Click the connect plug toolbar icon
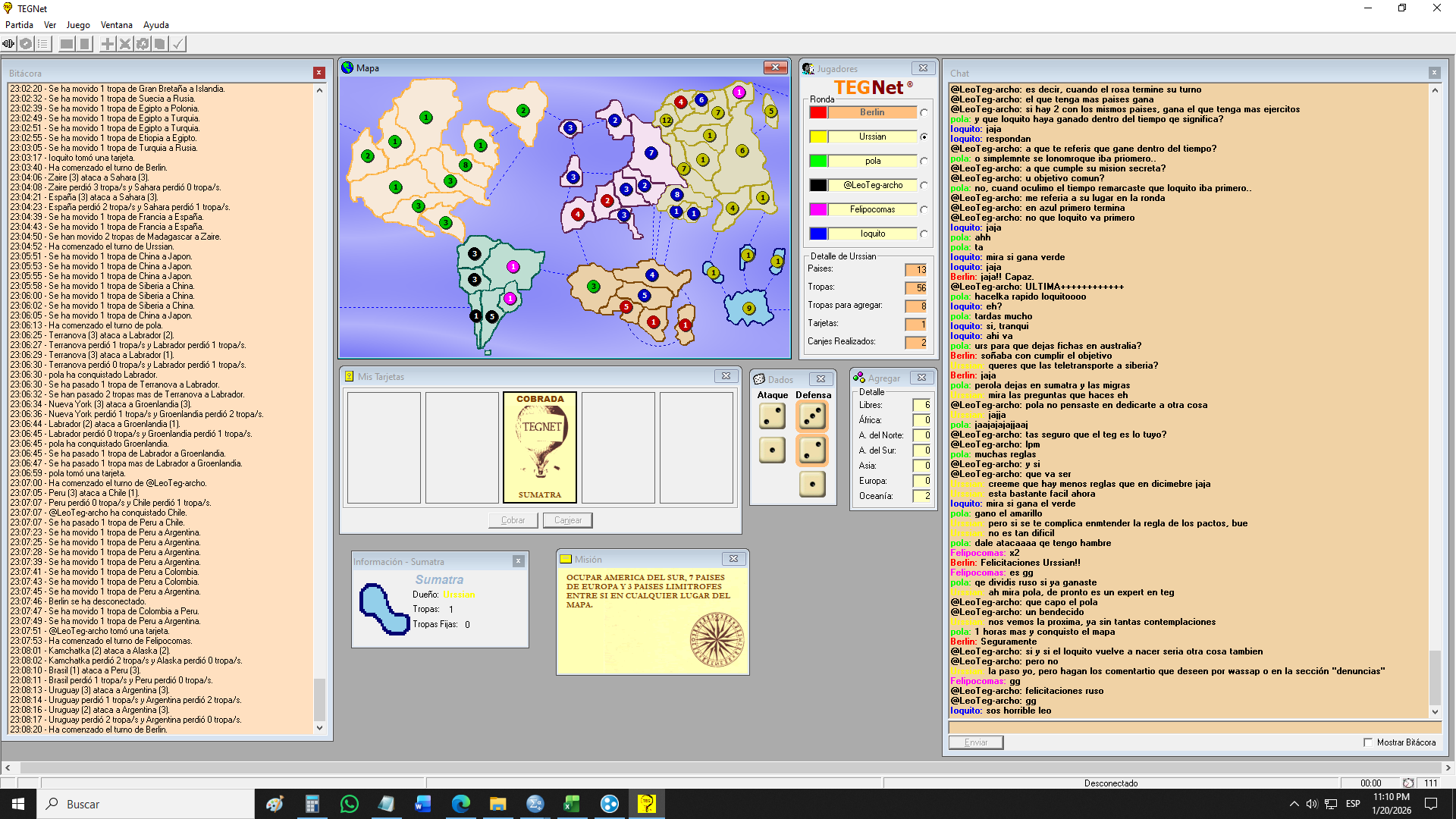The height and width of the screenshot is (819, 1456). click(8, 44)
